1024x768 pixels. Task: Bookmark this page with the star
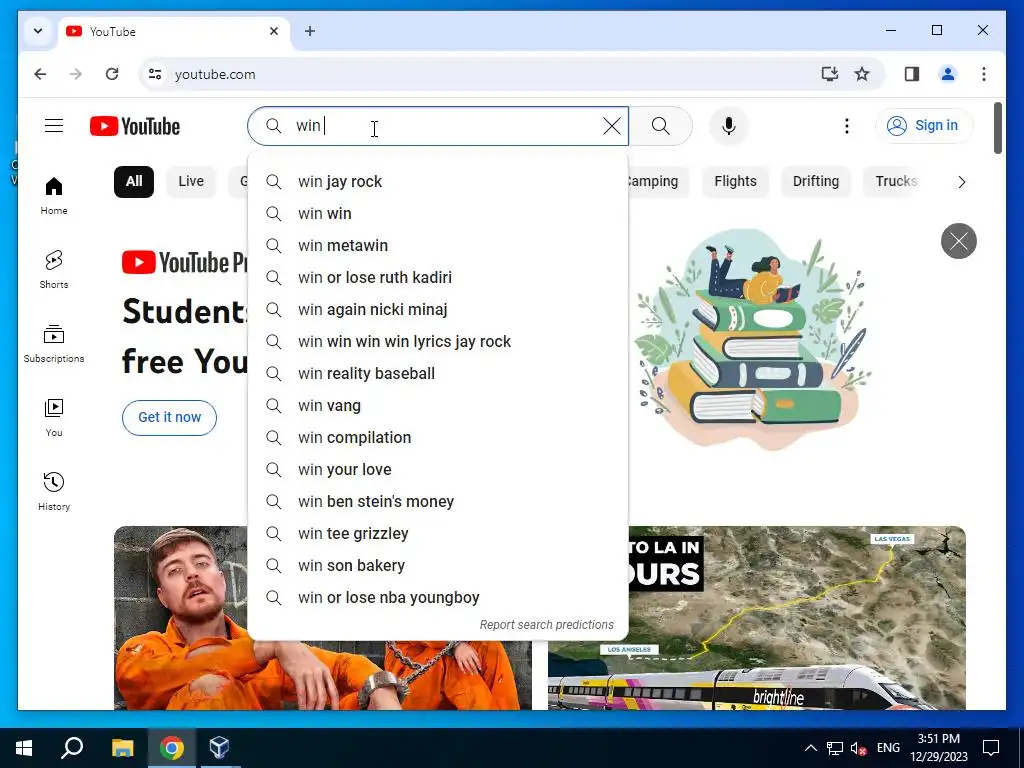click(x=862, y=74)
